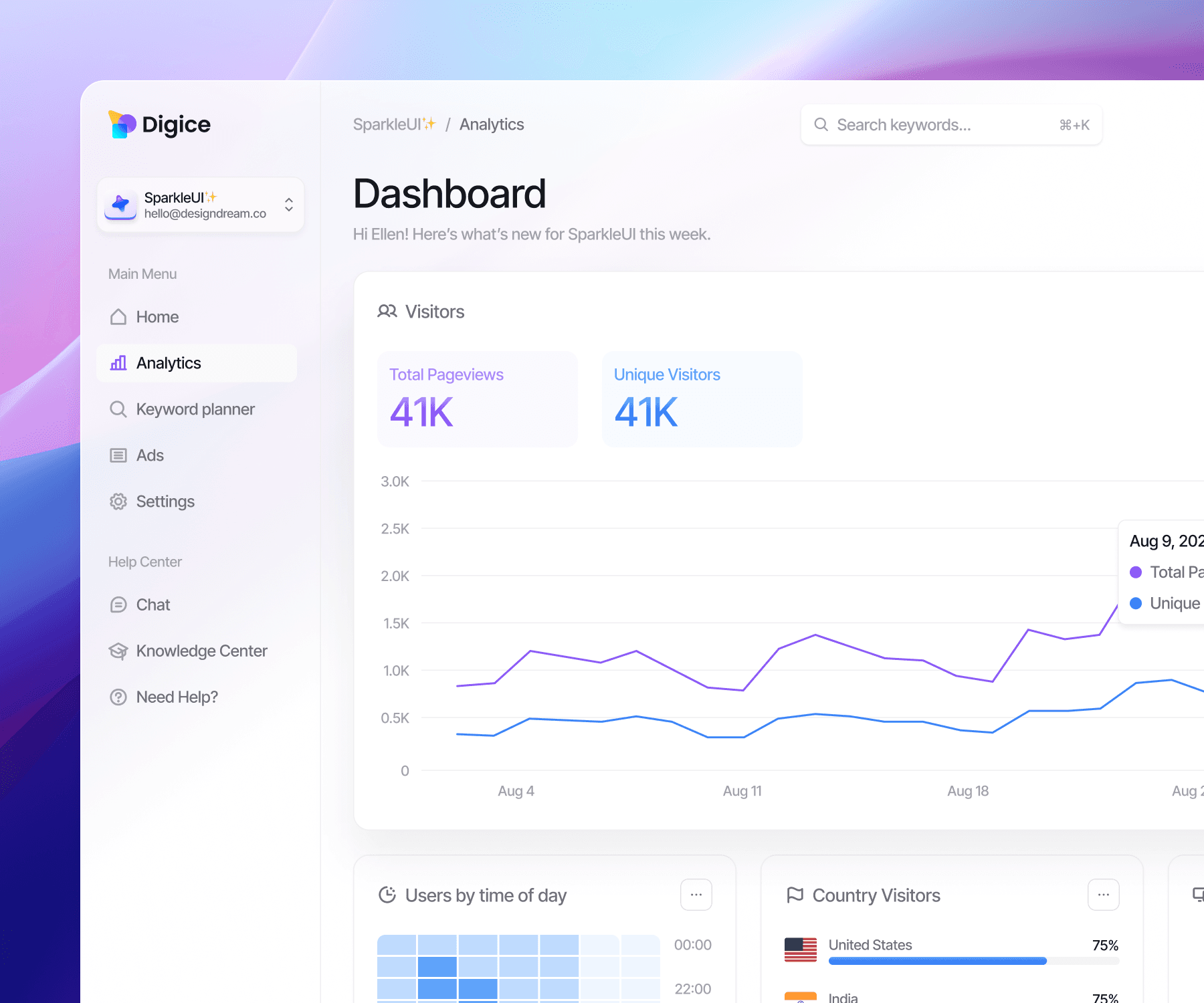Click the Need Help question mark icon
This screenshot has width=1204, height=1003.
(118, 697)
